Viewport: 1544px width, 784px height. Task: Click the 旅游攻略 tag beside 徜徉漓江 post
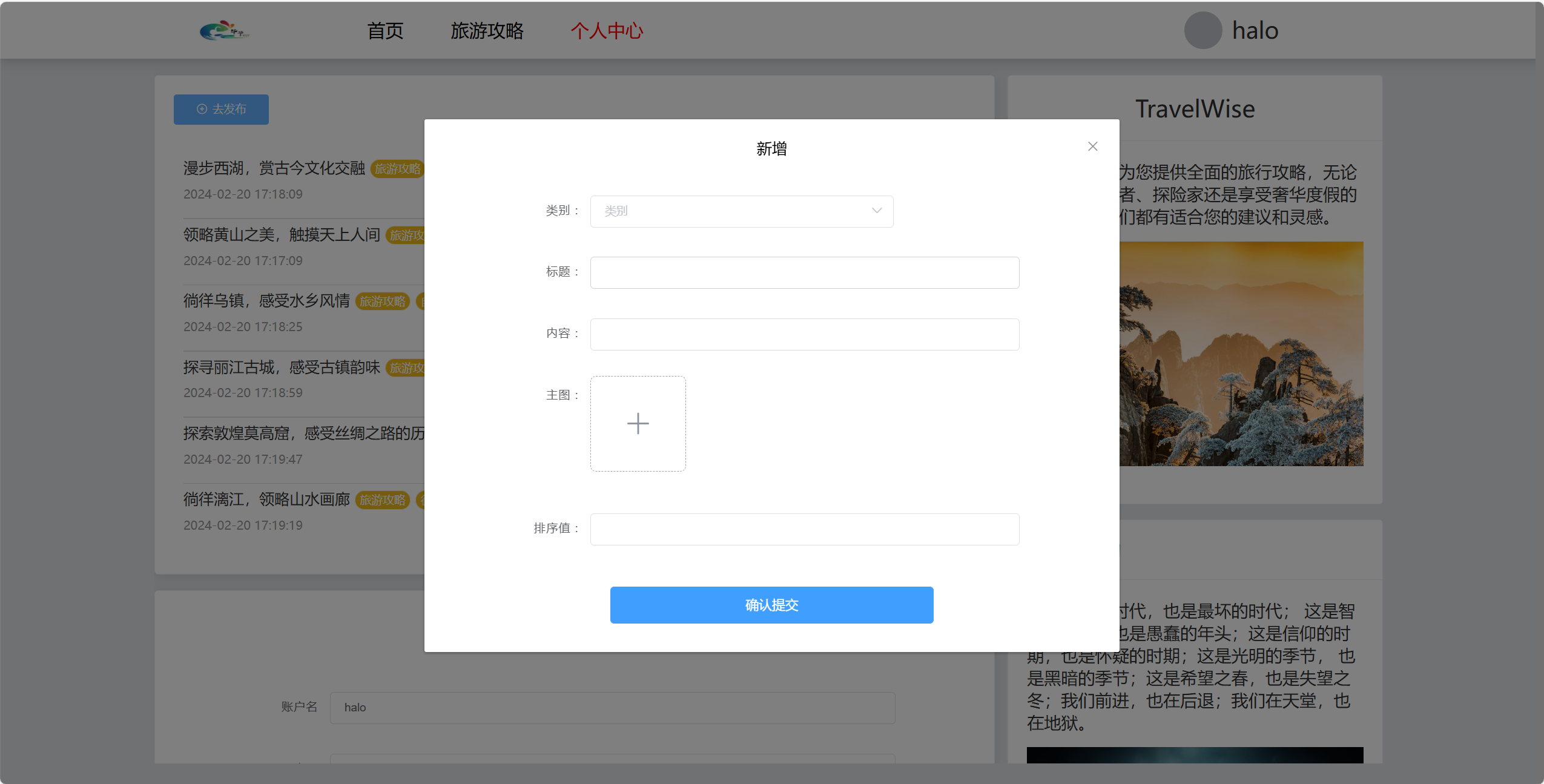click(x=382, y=500)
